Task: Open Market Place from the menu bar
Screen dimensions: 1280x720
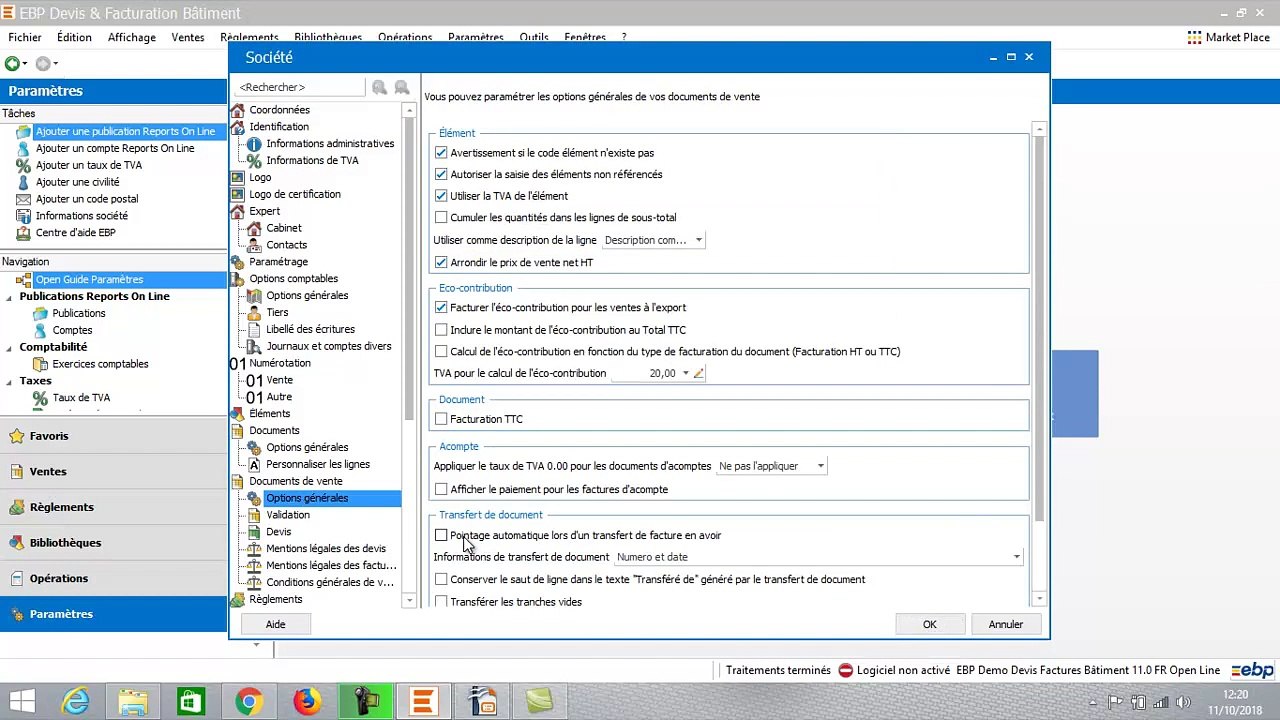Action: (x=1228, y=37)
